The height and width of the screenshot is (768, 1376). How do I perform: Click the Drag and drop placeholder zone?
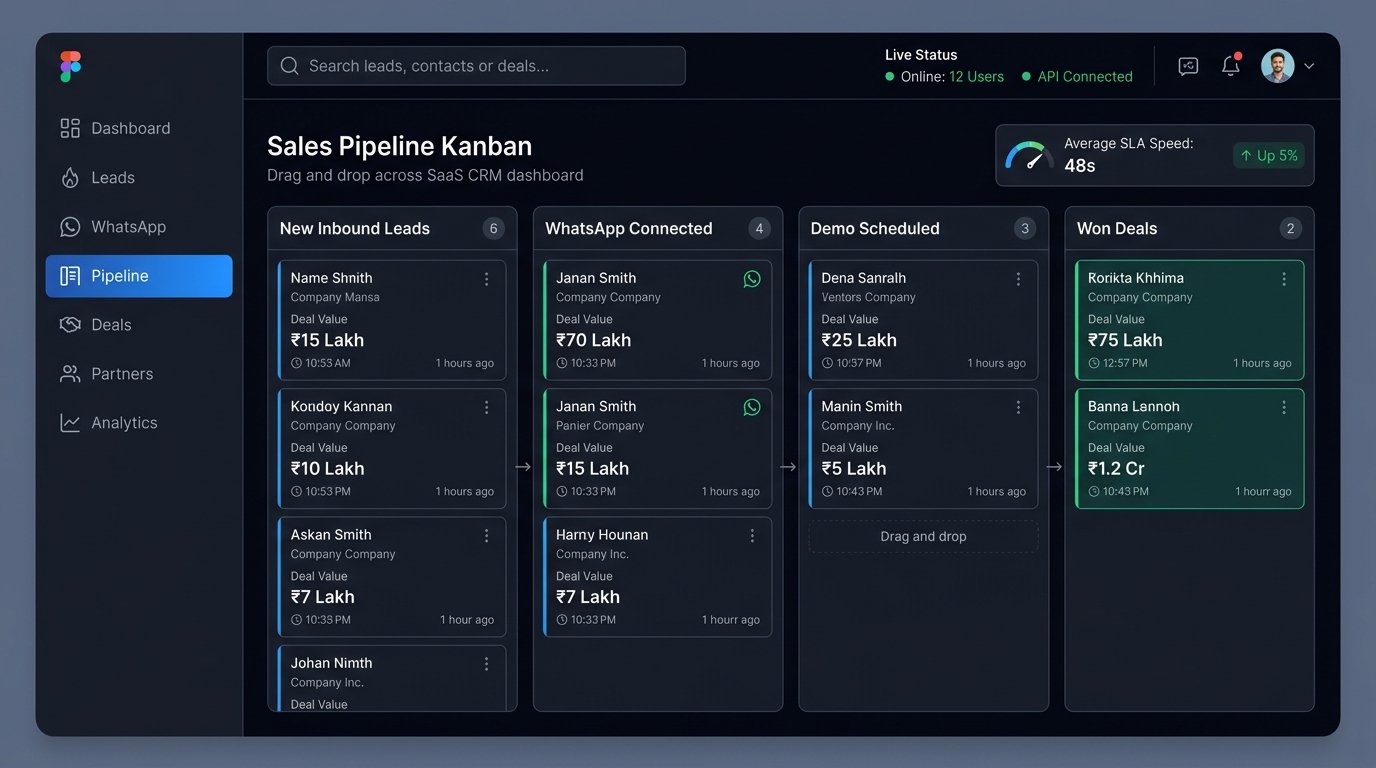tap(923, 536)
